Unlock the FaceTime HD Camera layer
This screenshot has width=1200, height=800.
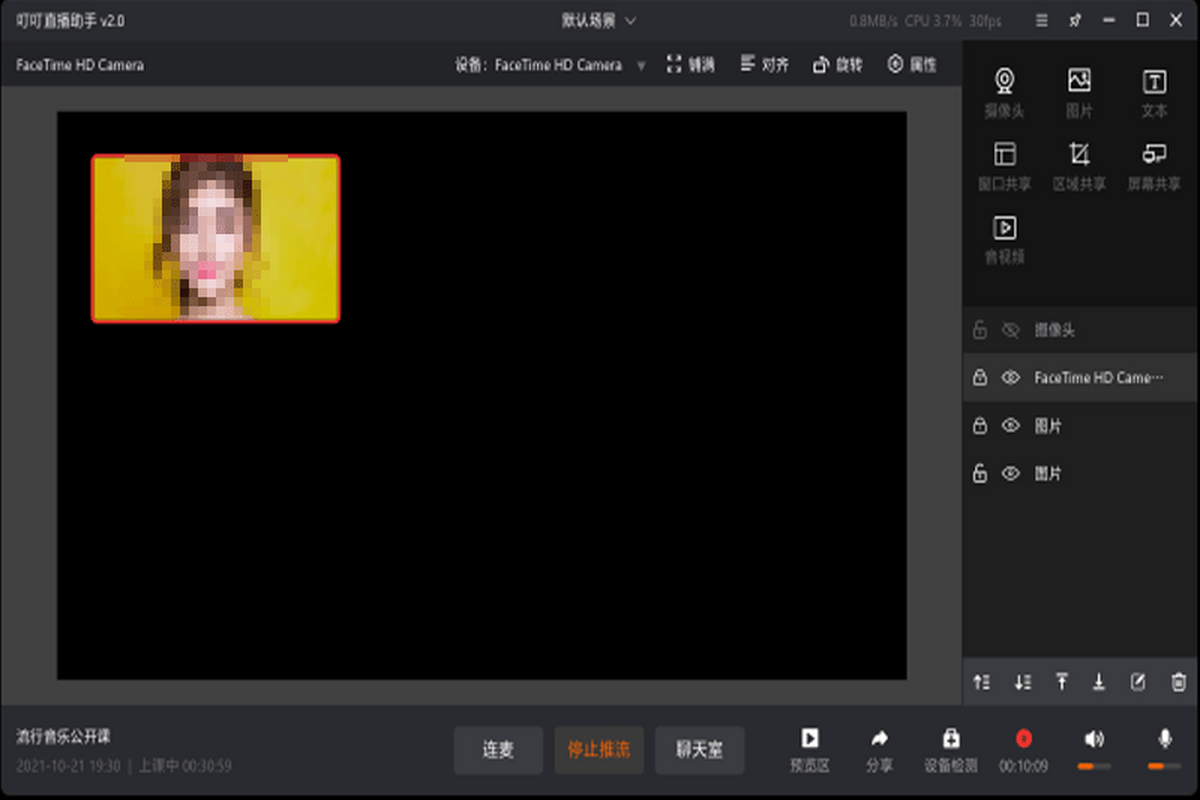[980, 378]
